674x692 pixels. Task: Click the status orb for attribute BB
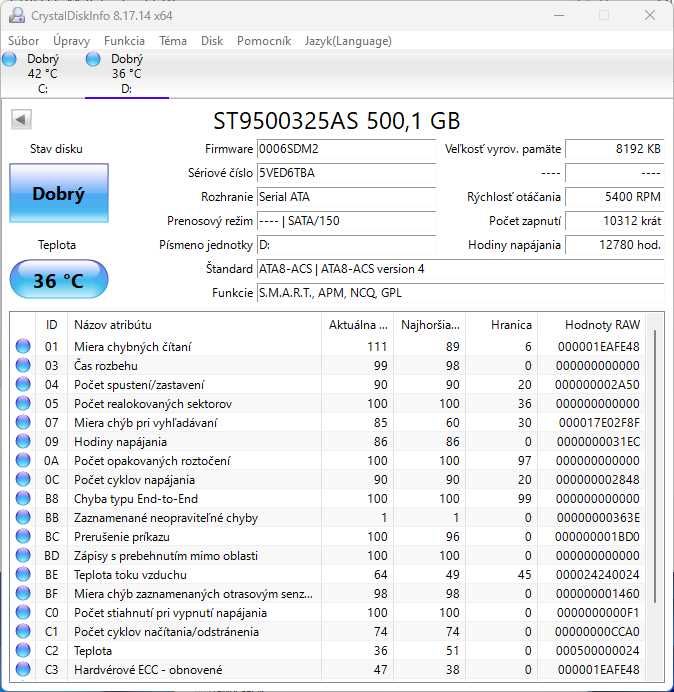(23, 517)
